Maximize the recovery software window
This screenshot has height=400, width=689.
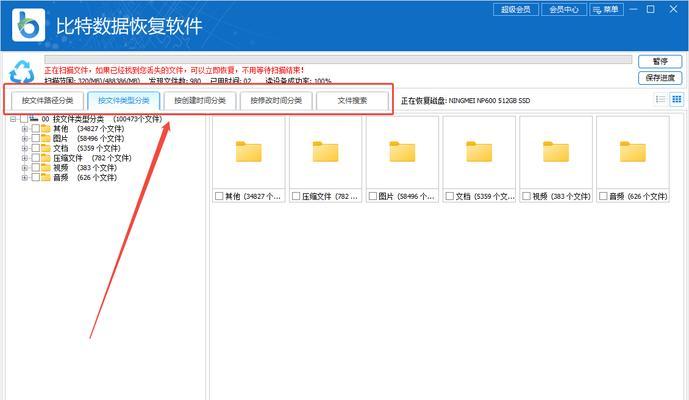(x=651, y=9)
